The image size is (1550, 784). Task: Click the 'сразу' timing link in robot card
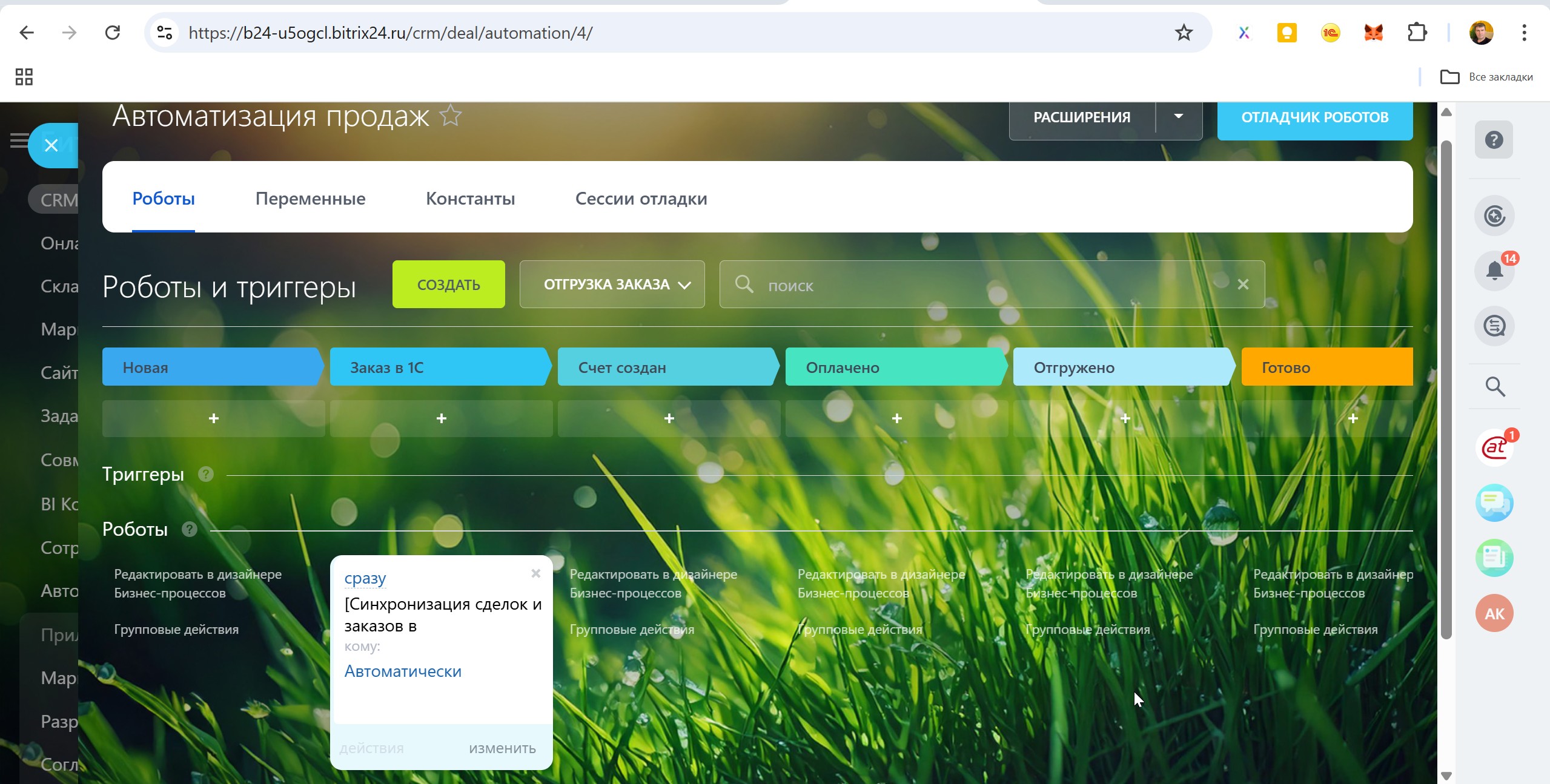365,578
